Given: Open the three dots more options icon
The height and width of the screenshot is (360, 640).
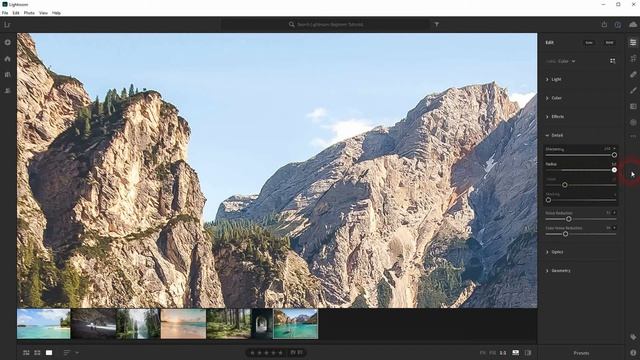Looking at the screenshot, I should tap(633, 136).
